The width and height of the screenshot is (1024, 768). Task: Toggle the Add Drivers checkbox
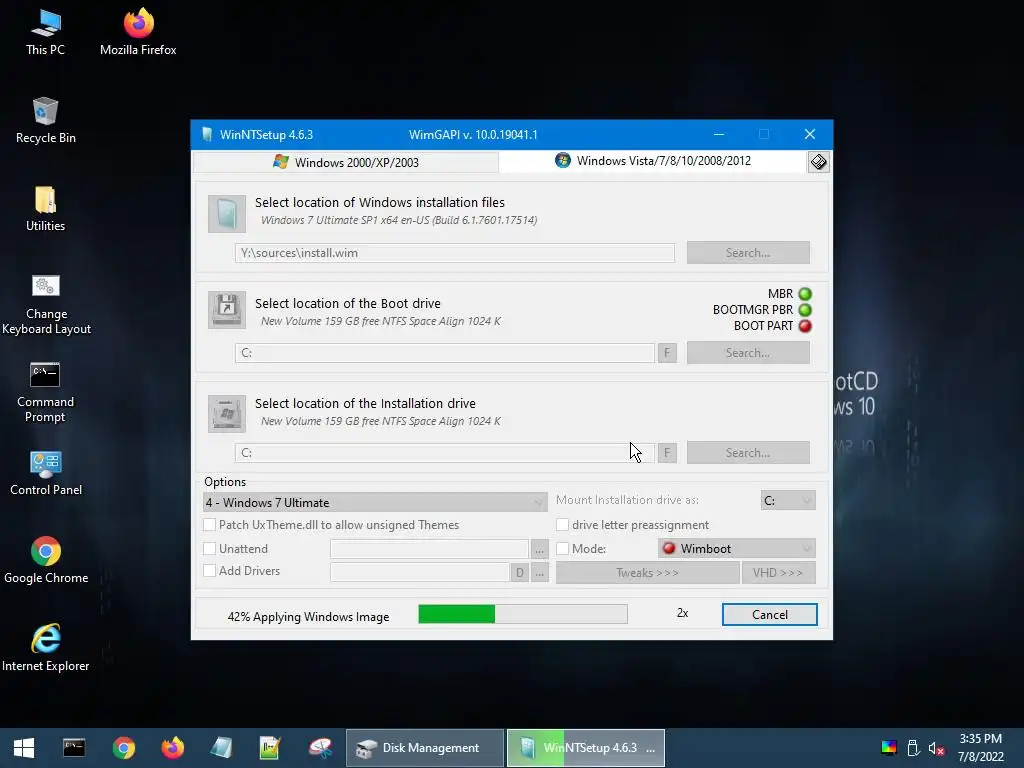(x=210, y=571)
